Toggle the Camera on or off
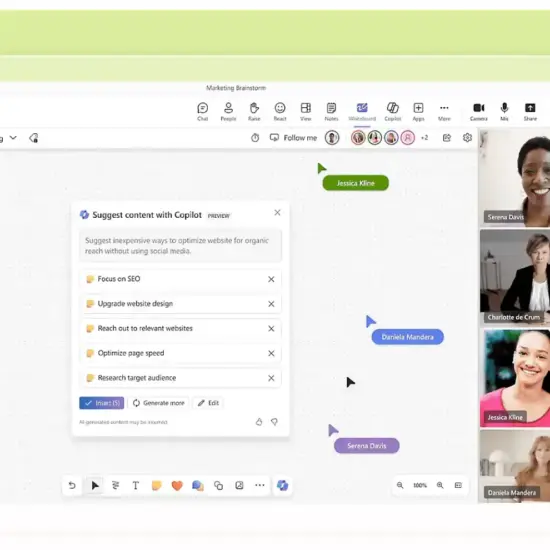Viewport: 550px width, 550px height. (479, 112)
